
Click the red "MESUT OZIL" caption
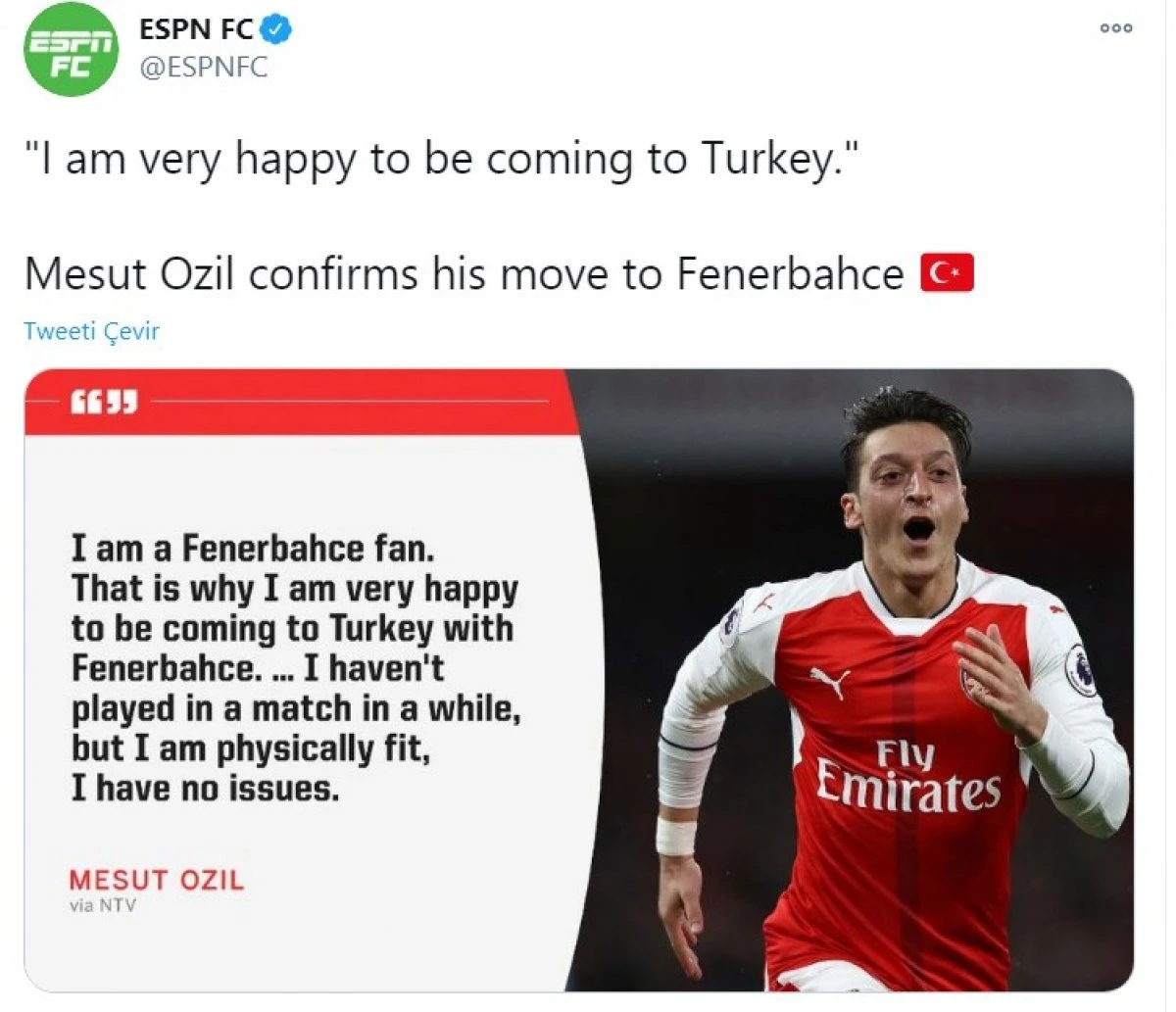click(156, 879)
